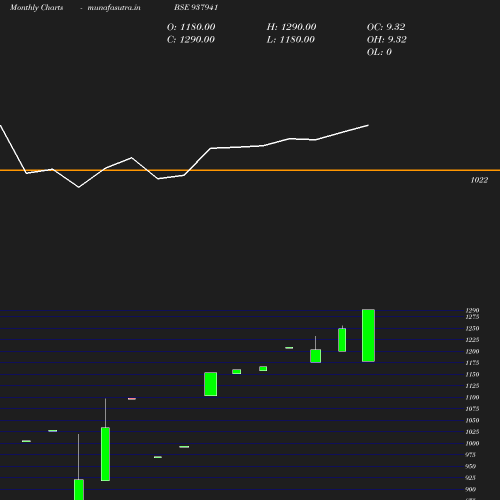This screenshot has width=500, height=500.
Task: Click the "1125" y-axis price label
Action: [x=472, y=386]
